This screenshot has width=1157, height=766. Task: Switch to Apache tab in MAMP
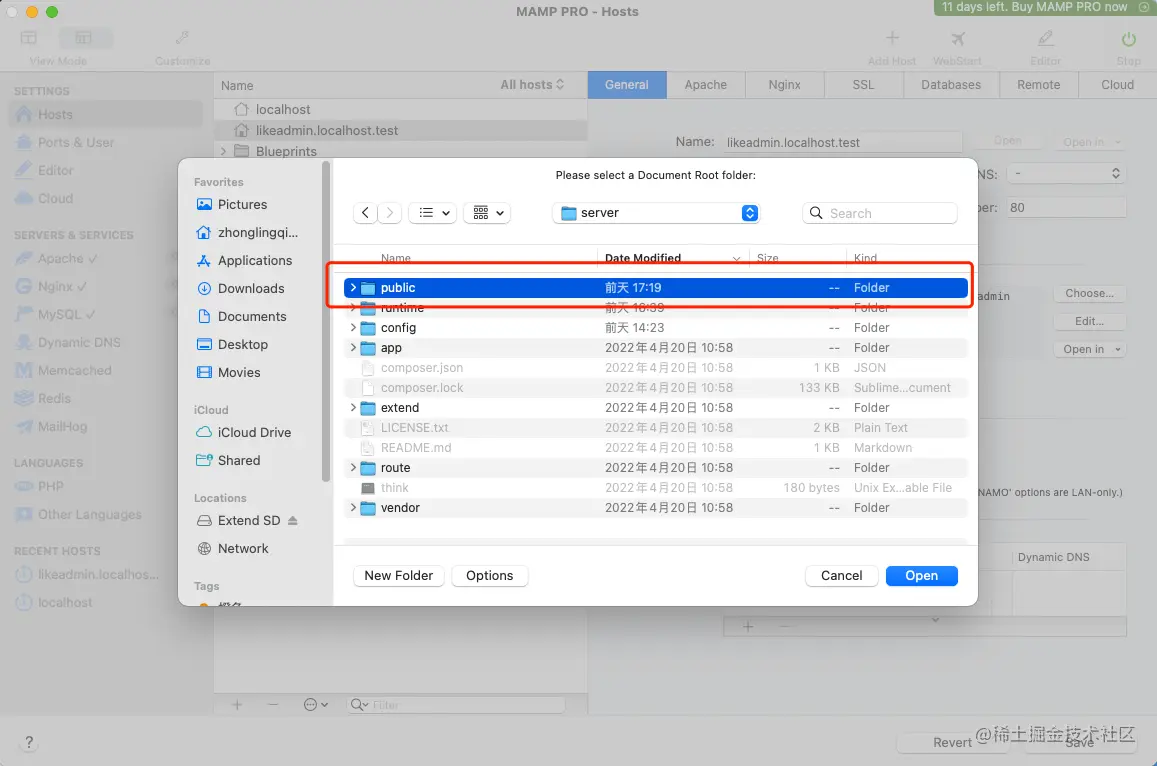(705, 85)
